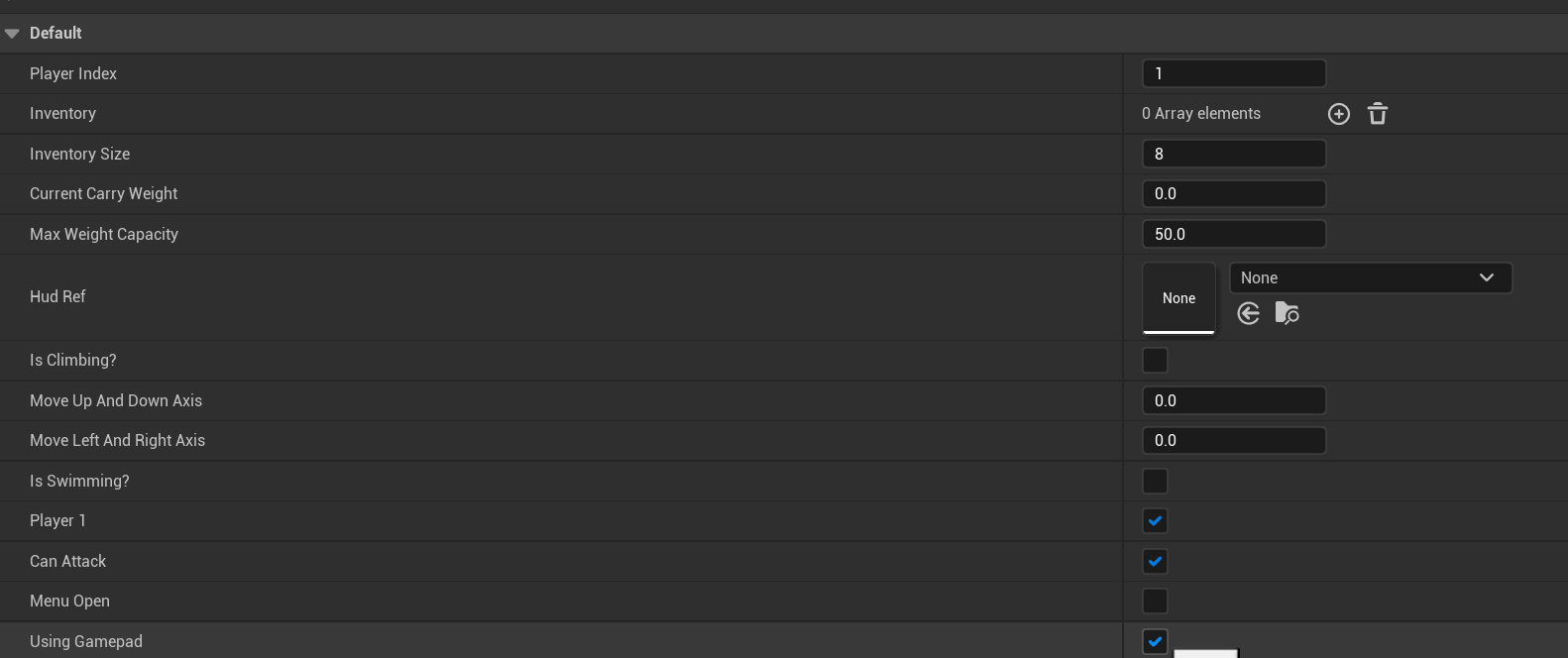
Task: Enable the Is Swimming? checkbox
Action: point(1155,482)
